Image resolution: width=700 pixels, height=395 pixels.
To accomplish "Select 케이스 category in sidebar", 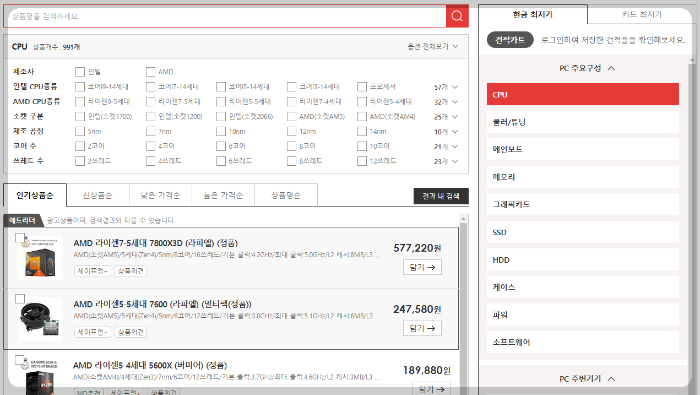I will point(583,287).
